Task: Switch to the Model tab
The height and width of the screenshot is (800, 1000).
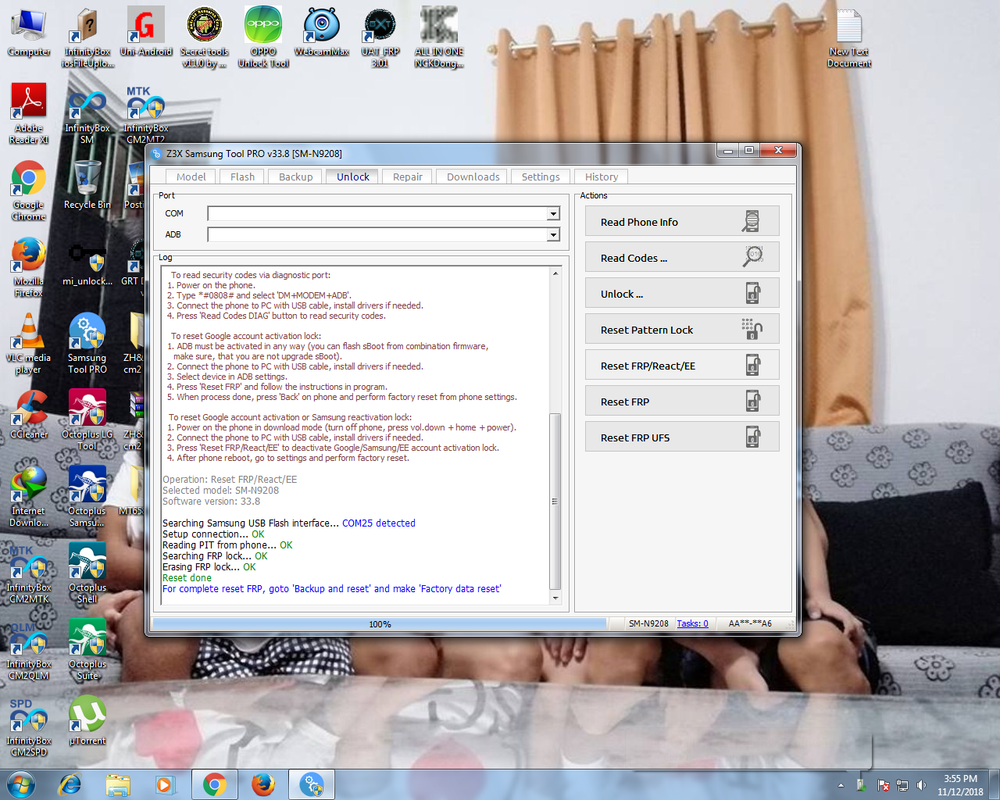Action: pyautogui.click(x=191, y=177)
